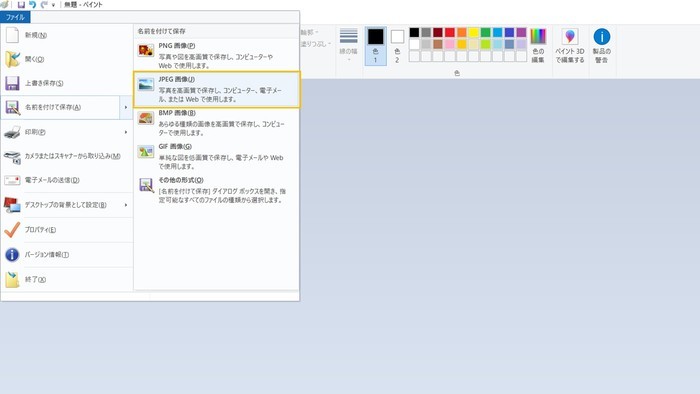Pick the pink swatch in the second row
The height and width of the screenshot is (394, 700).
click(450, 44)
